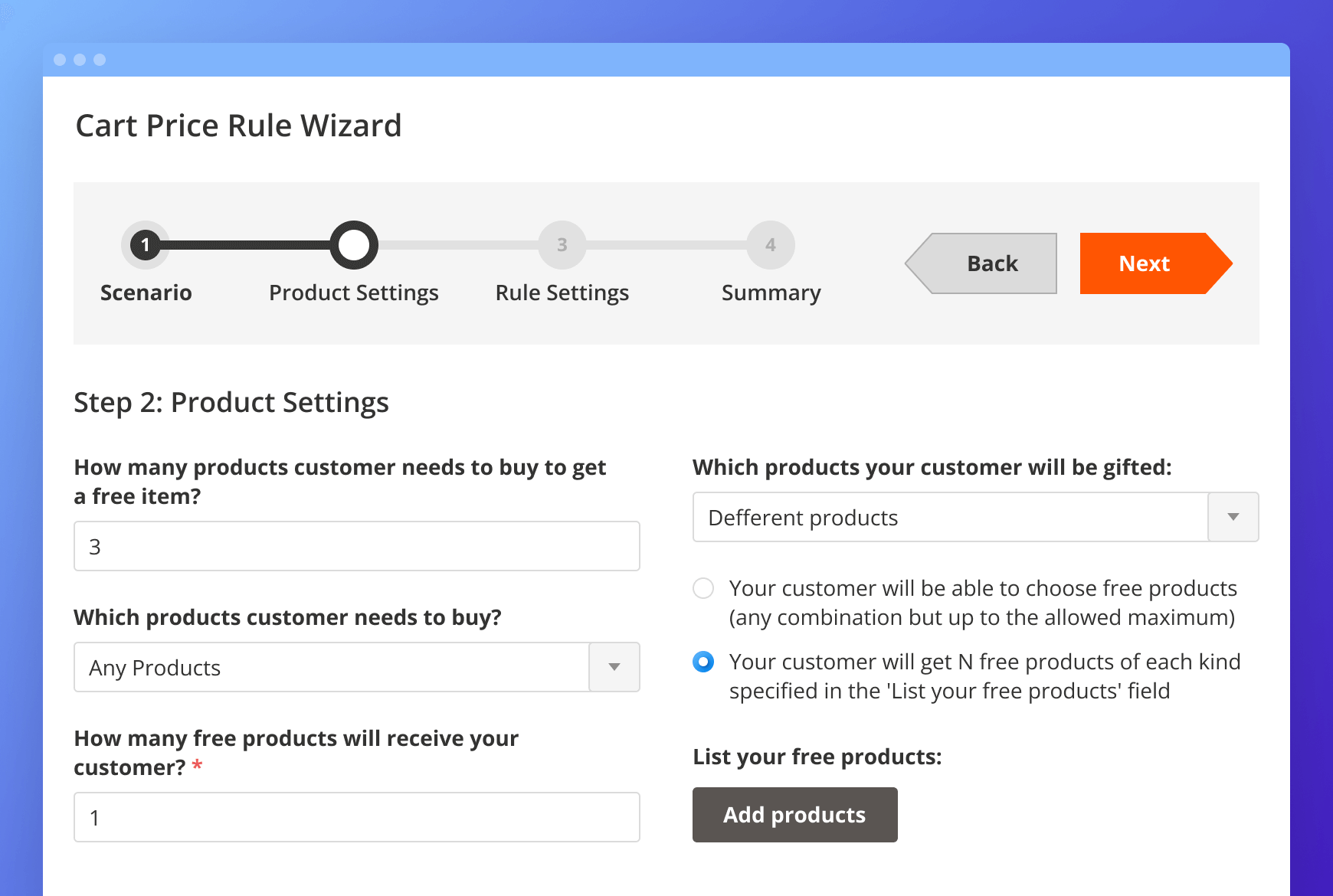Click step 3 circle for Rule Settings

562,245
